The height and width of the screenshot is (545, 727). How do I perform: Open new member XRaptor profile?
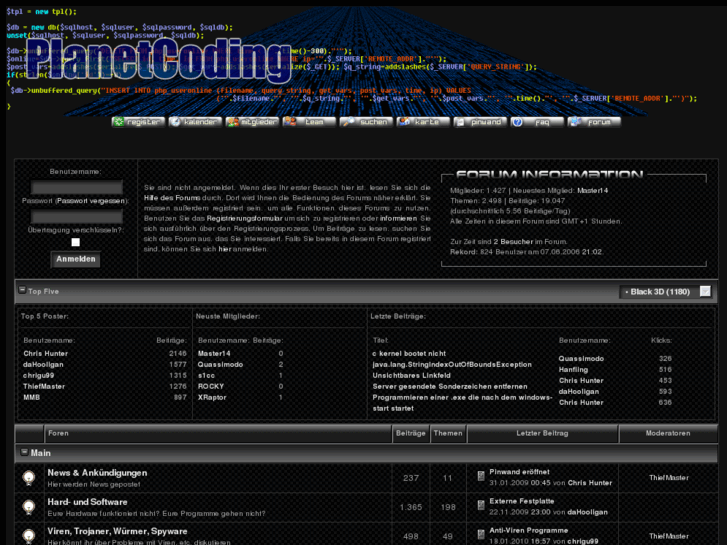click(212, 398)
